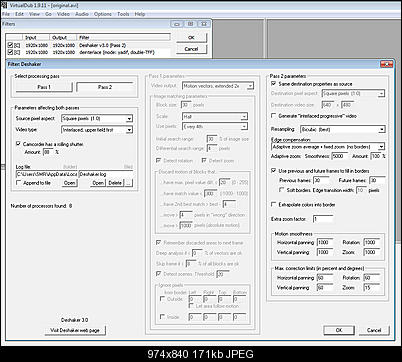Open Edge compensation dropdown

328,147
